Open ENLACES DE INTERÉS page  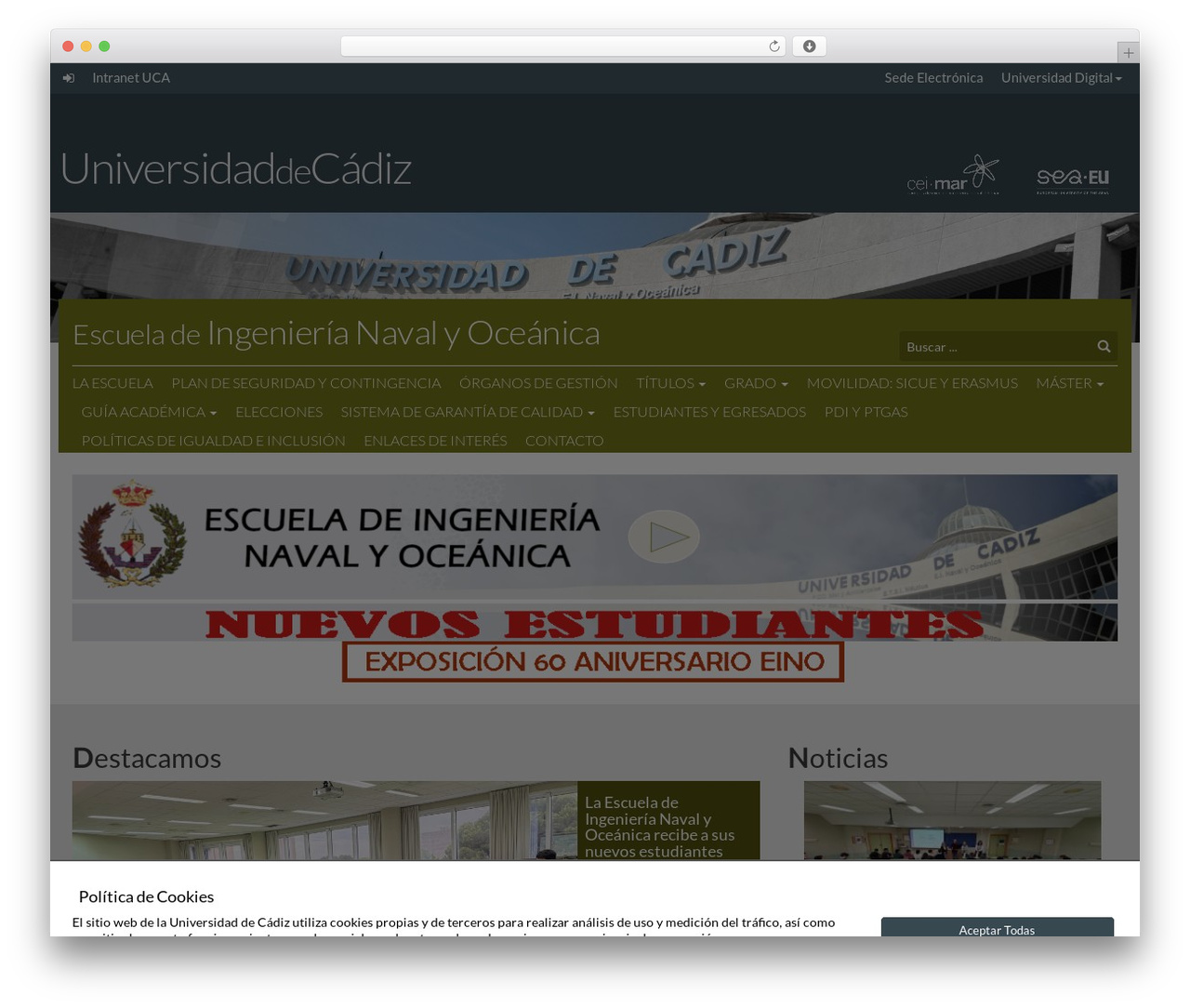pyautogui.click(x=435, y=441)
